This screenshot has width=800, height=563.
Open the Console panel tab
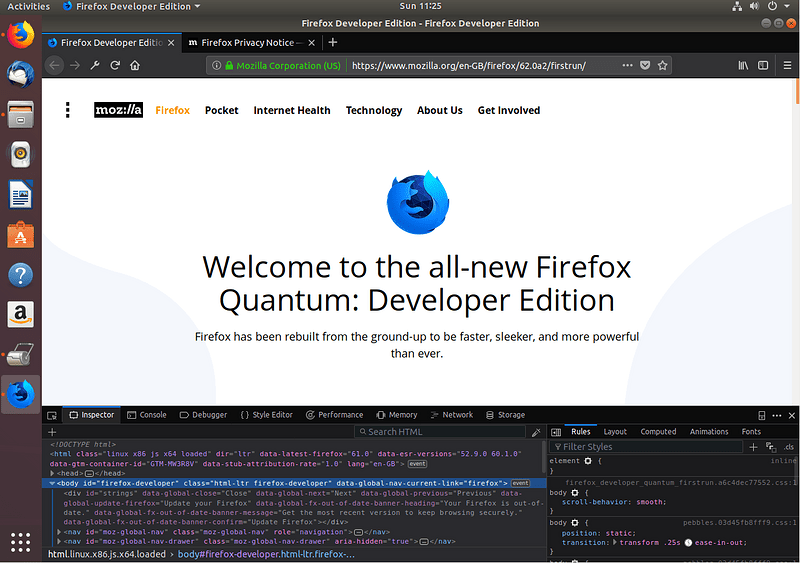tap(147, 415)
